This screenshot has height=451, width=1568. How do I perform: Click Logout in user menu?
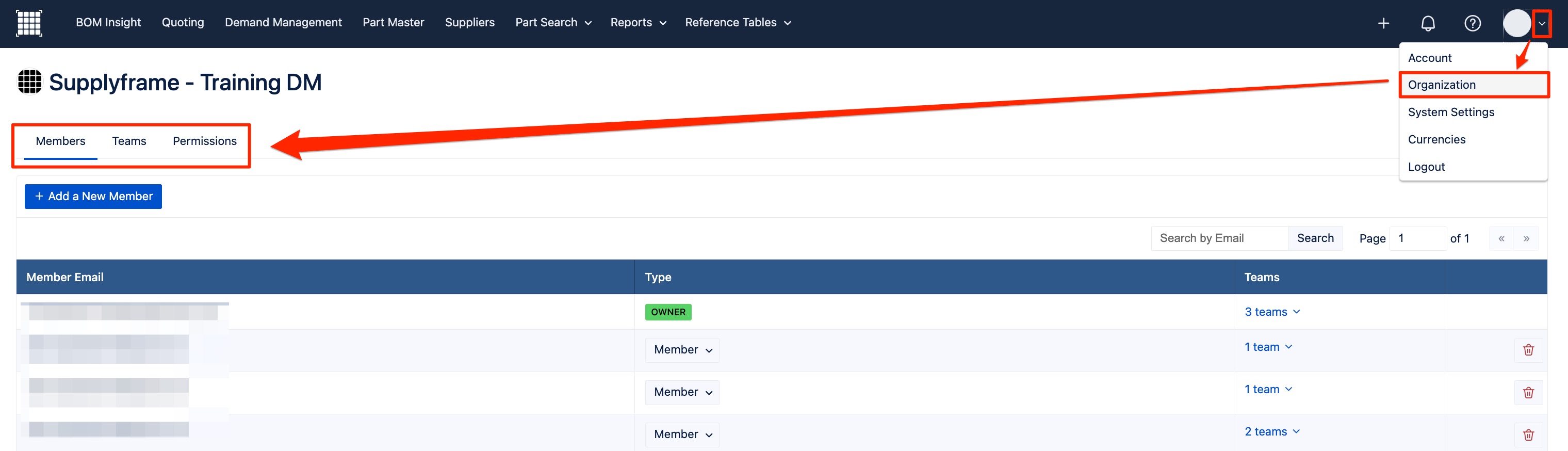1426,167
